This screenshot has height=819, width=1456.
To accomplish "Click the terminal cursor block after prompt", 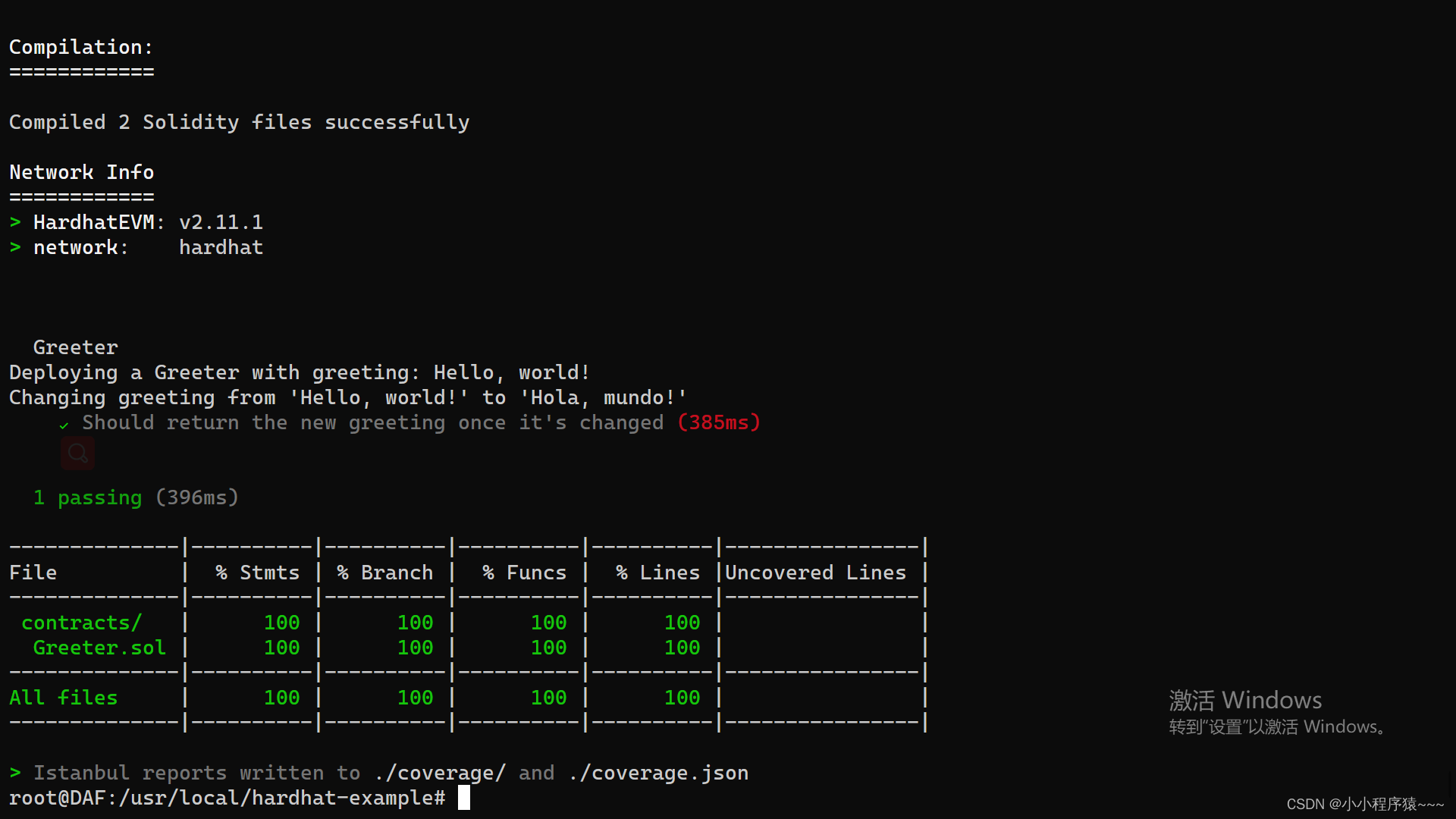I will click(464, 798).
